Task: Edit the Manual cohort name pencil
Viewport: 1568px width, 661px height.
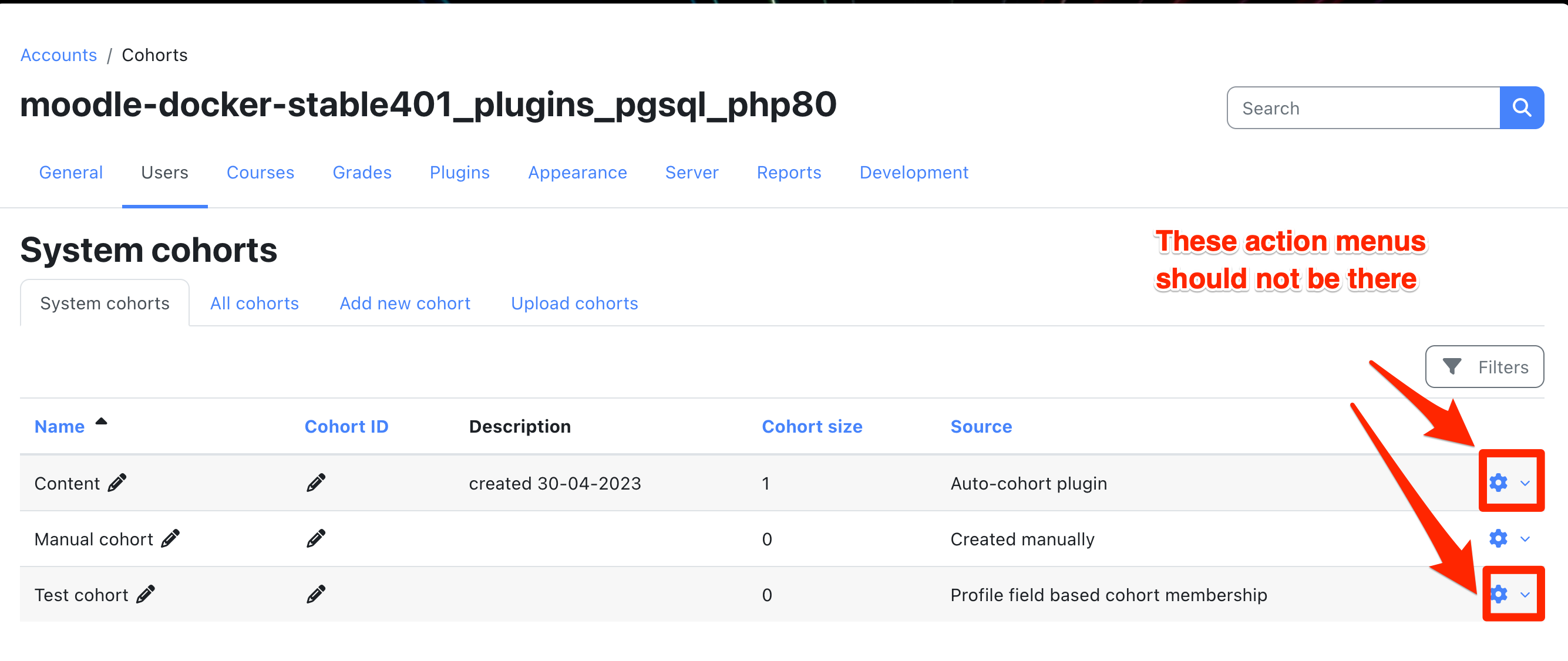Action: [x=170, y=539]
